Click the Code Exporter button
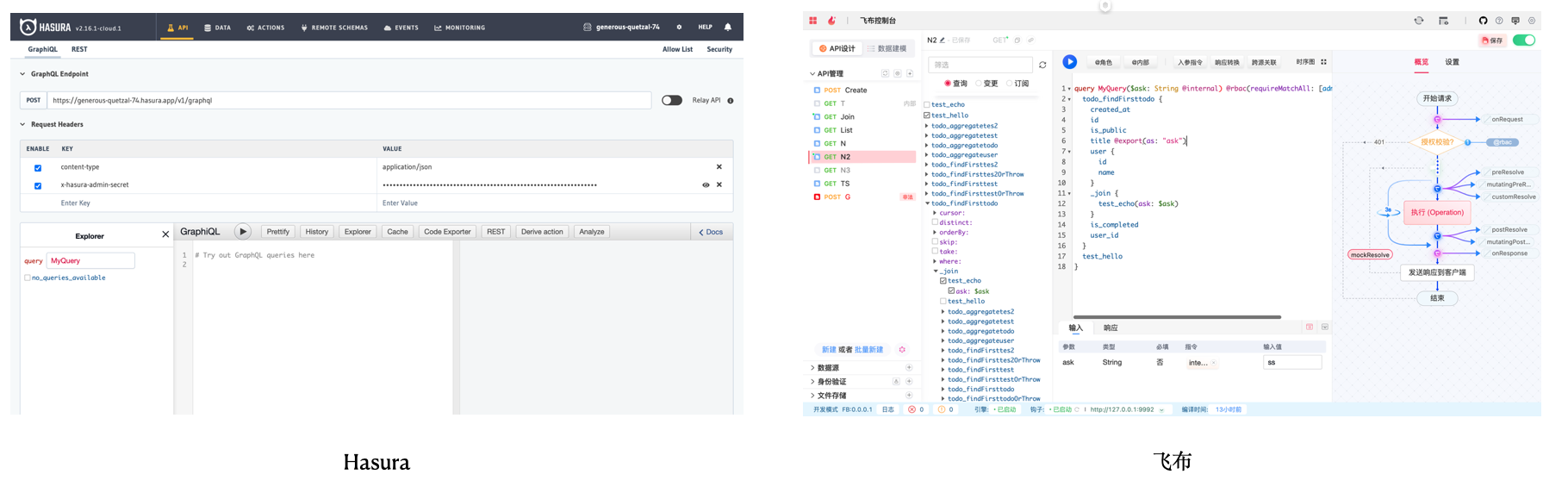The height and width of the screenshot is (487, 1568). (447, 232)
